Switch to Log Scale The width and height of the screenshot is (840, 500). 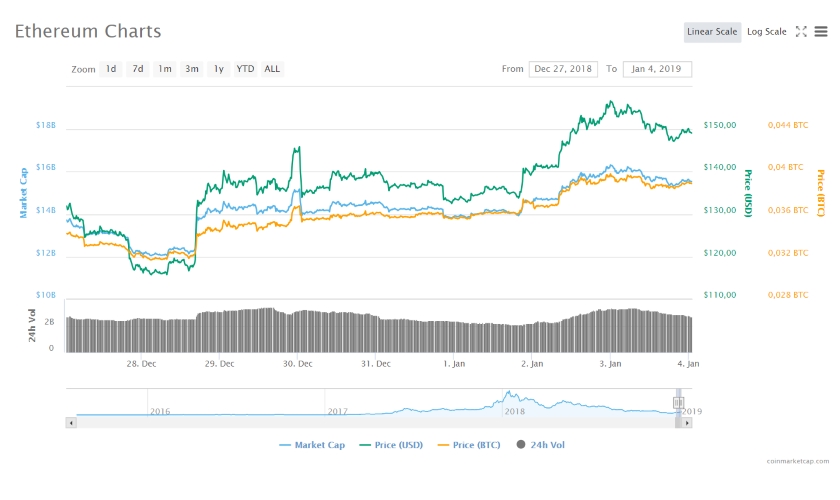point(767,32)
